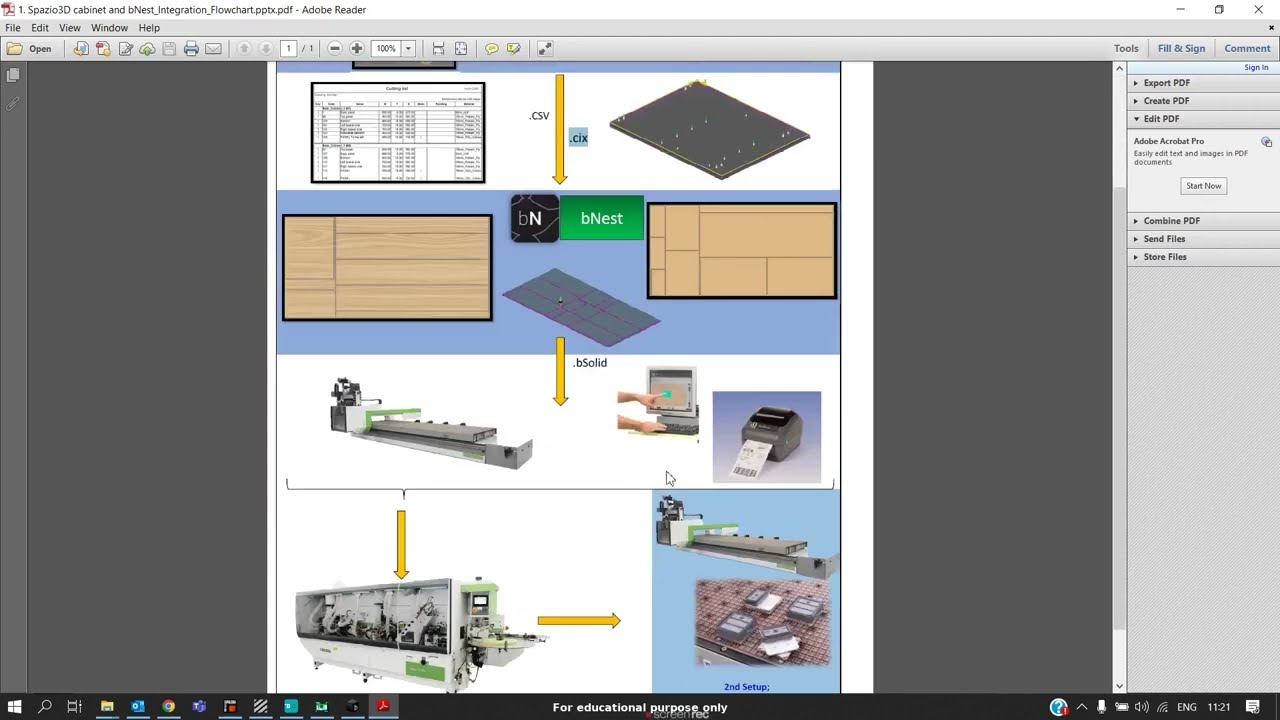Click the fit one full page icon

click(x=461, y=48)
